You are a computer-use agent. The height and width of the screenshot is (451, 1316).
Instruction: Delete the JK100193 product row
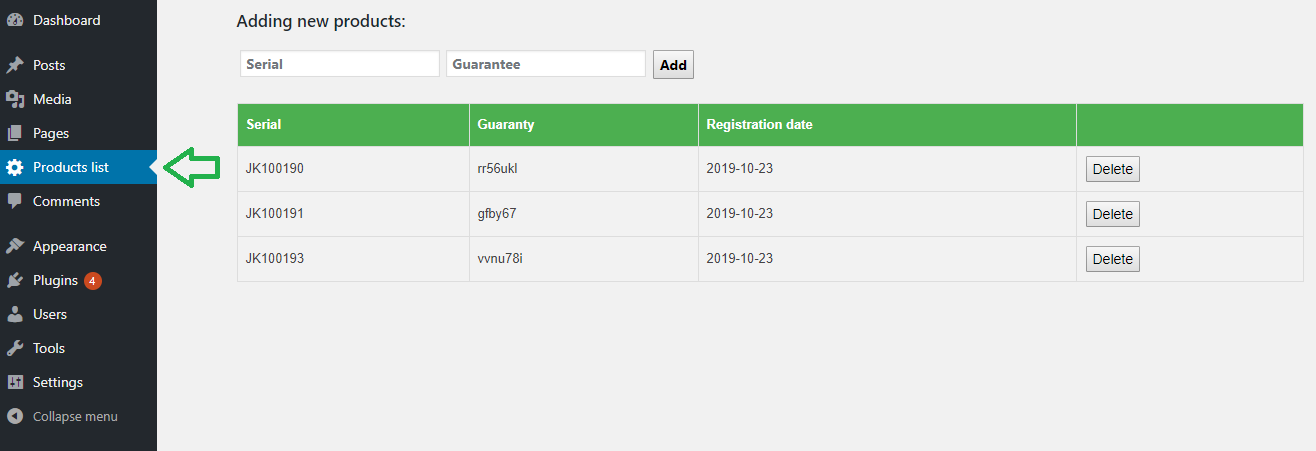[x=1112, y=259]
